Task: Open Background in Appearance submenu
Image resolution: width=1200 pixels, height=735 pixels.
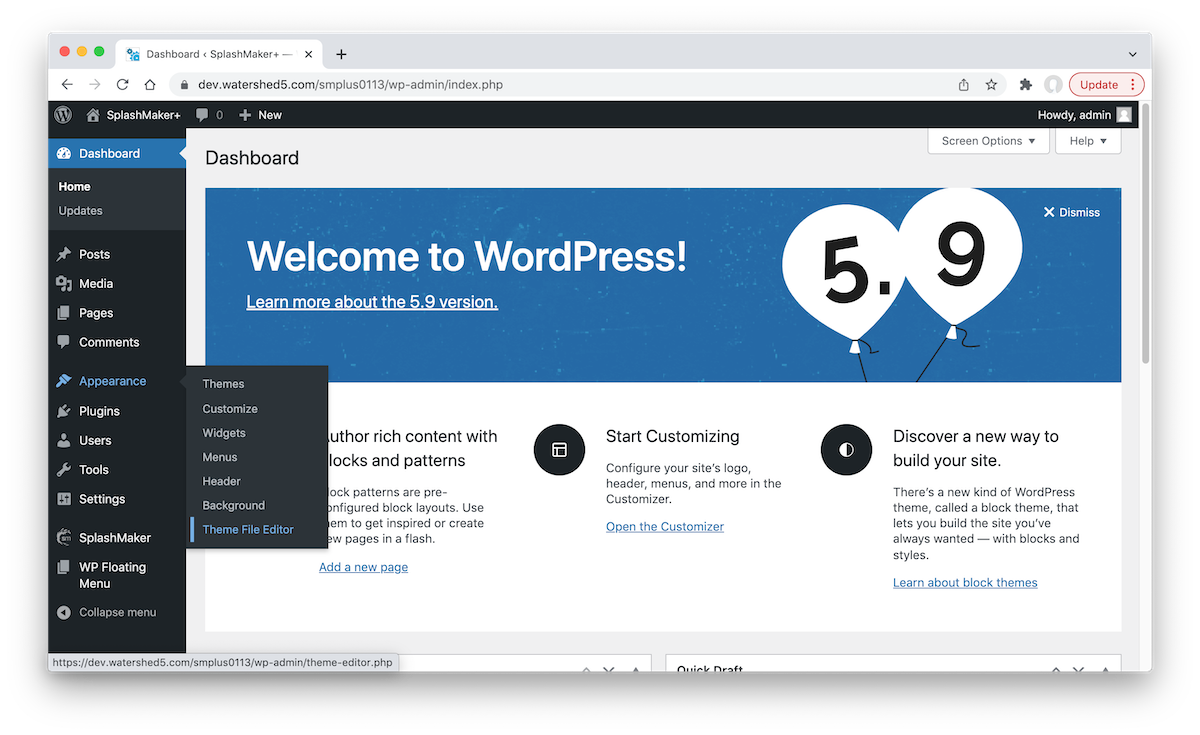Action: pos(233,506)
